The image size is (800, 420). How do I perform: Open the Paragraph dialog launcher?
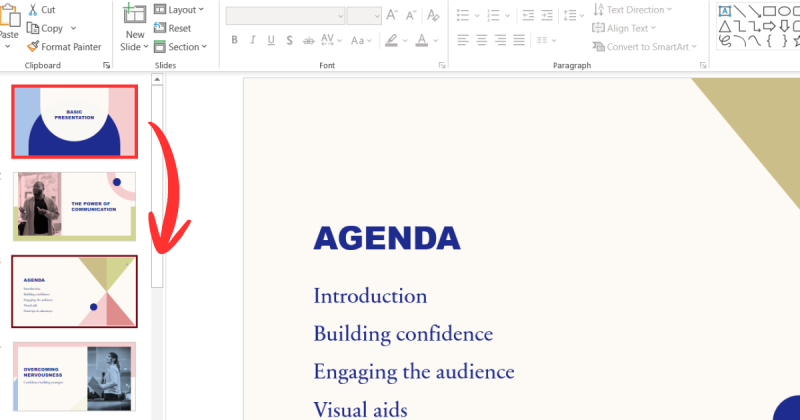pyautogui.click(x=703, y=65)
